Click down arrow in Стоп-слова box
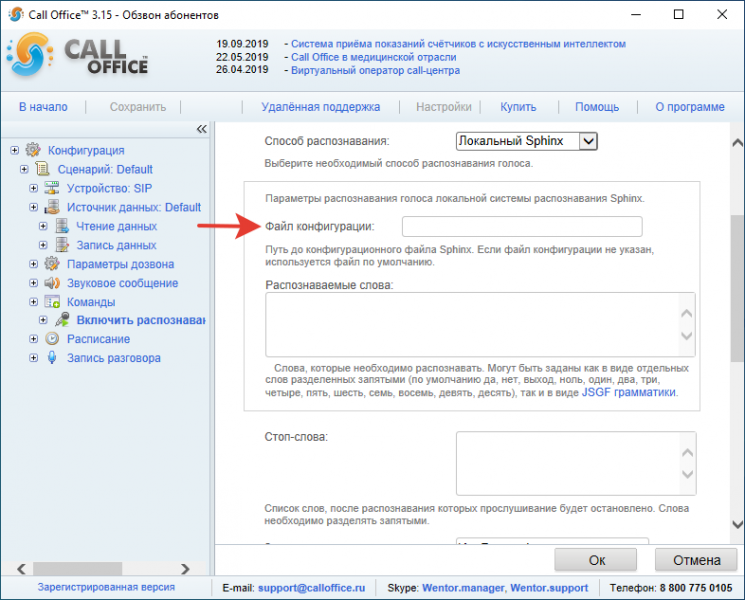Viewport: 745px width, 600px height. coord(688,474)
